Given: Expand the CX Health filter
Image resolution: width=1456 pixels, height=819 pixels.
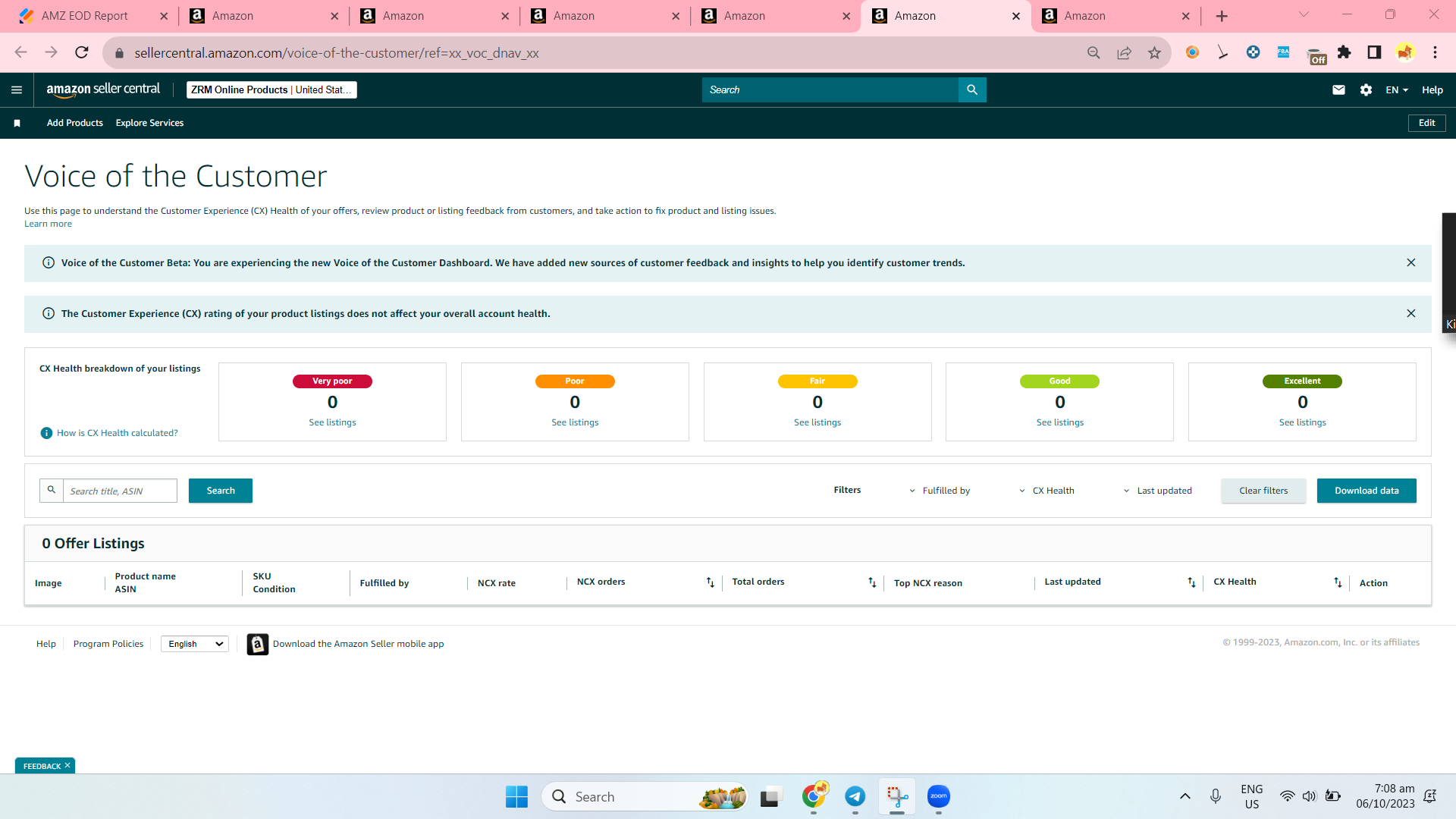Looking at the screenshot, I should coord(1046,491).
